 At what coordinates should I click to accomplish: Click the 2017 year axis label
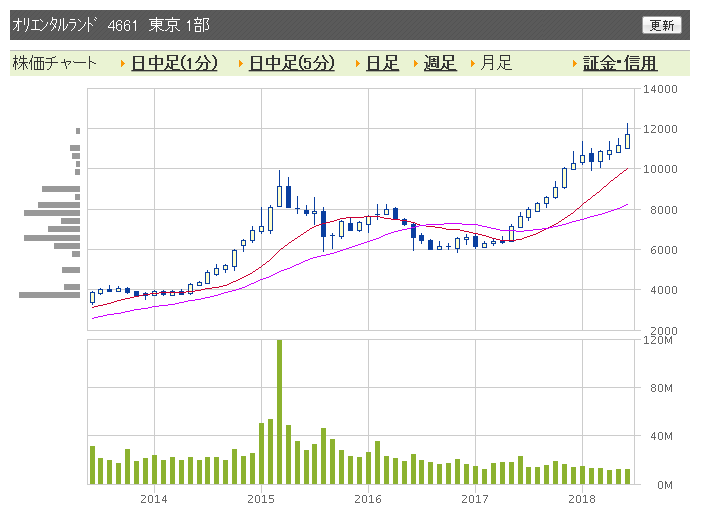point(475,499)
